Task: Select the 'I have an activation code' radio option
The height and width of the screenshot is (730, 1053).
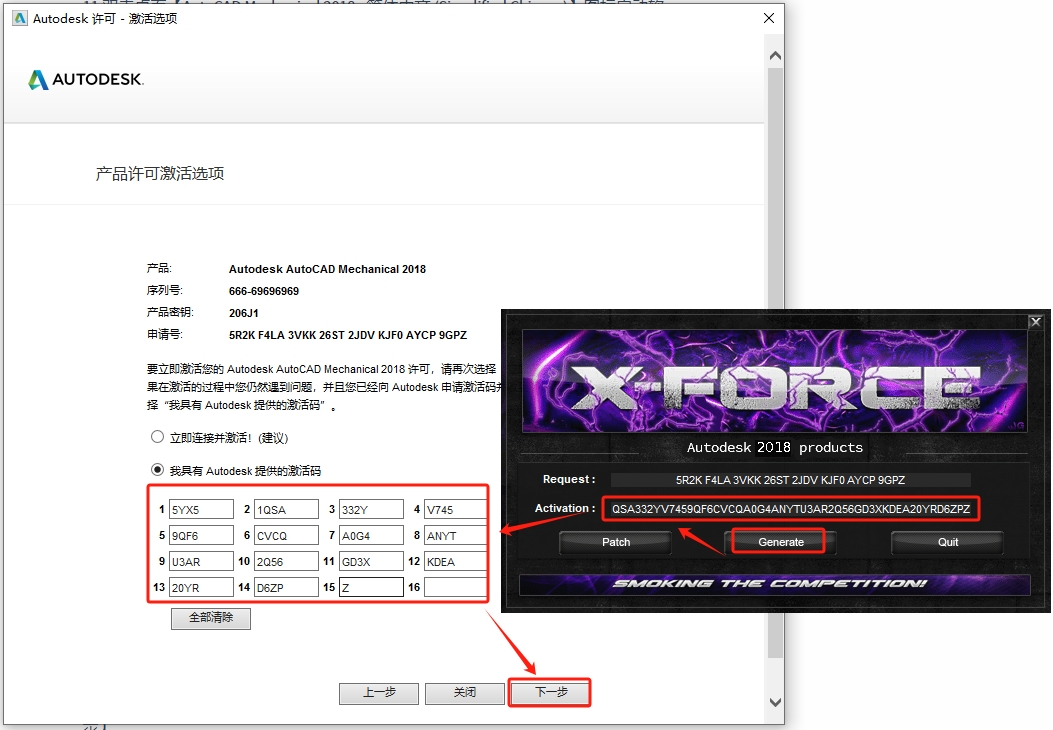Action: point(157,470)
